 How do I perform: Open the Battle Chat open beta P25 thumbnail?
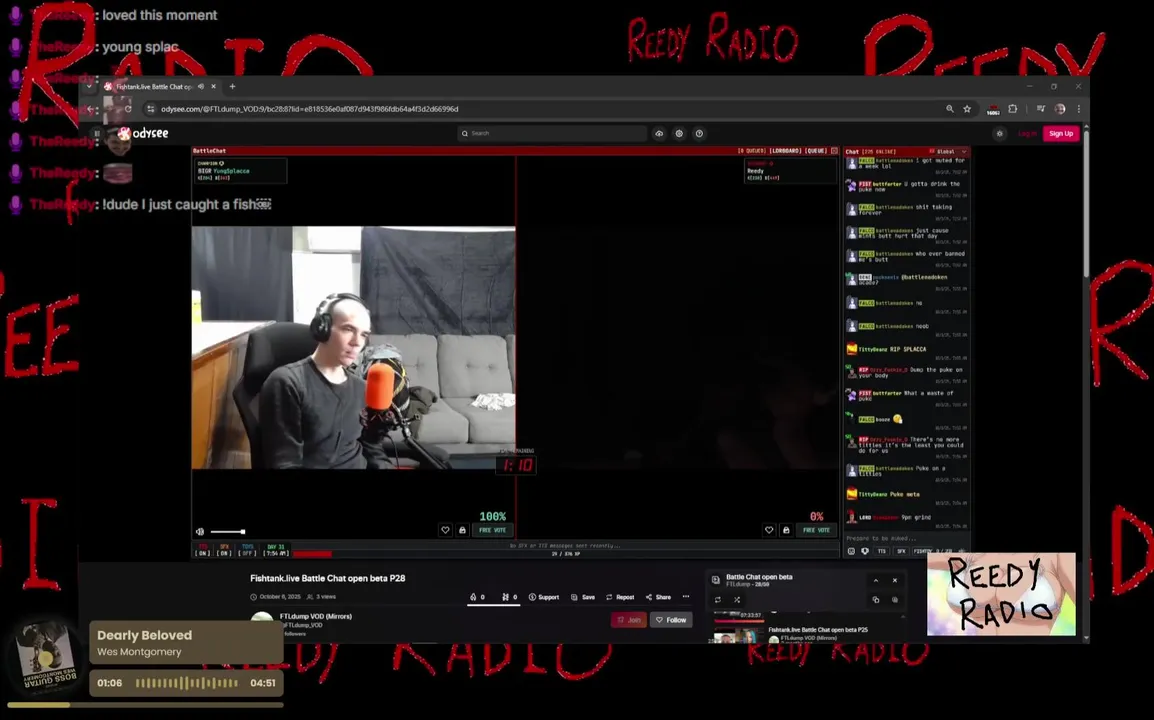[740, 636]
